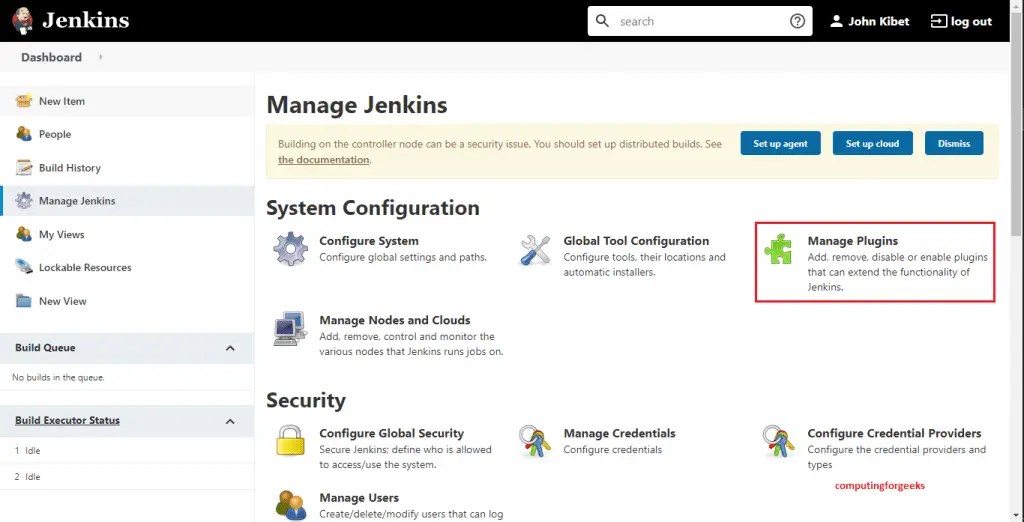1024x522 pixels.
Task: Click the Set up agent button
Action: [780, 143]
